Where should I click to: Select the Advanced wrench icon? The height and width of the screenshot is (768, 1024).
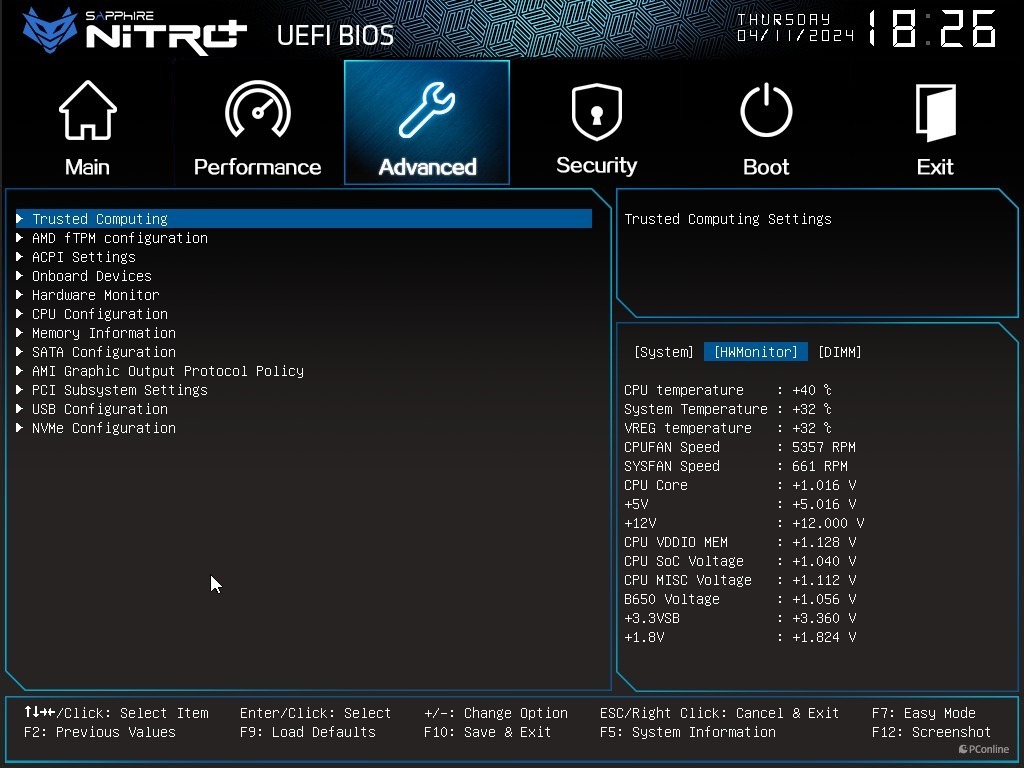tap(427, 110)
